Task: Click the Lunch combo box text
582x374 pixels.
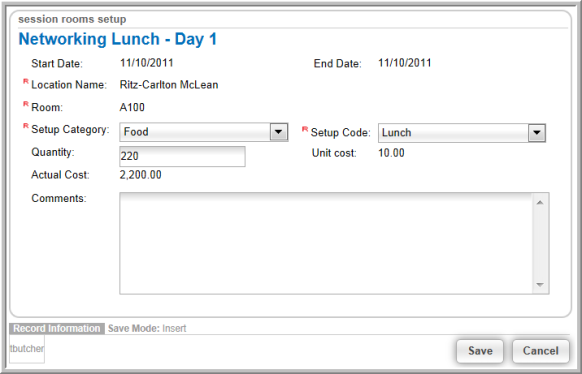Action: [x=396, y=133]
